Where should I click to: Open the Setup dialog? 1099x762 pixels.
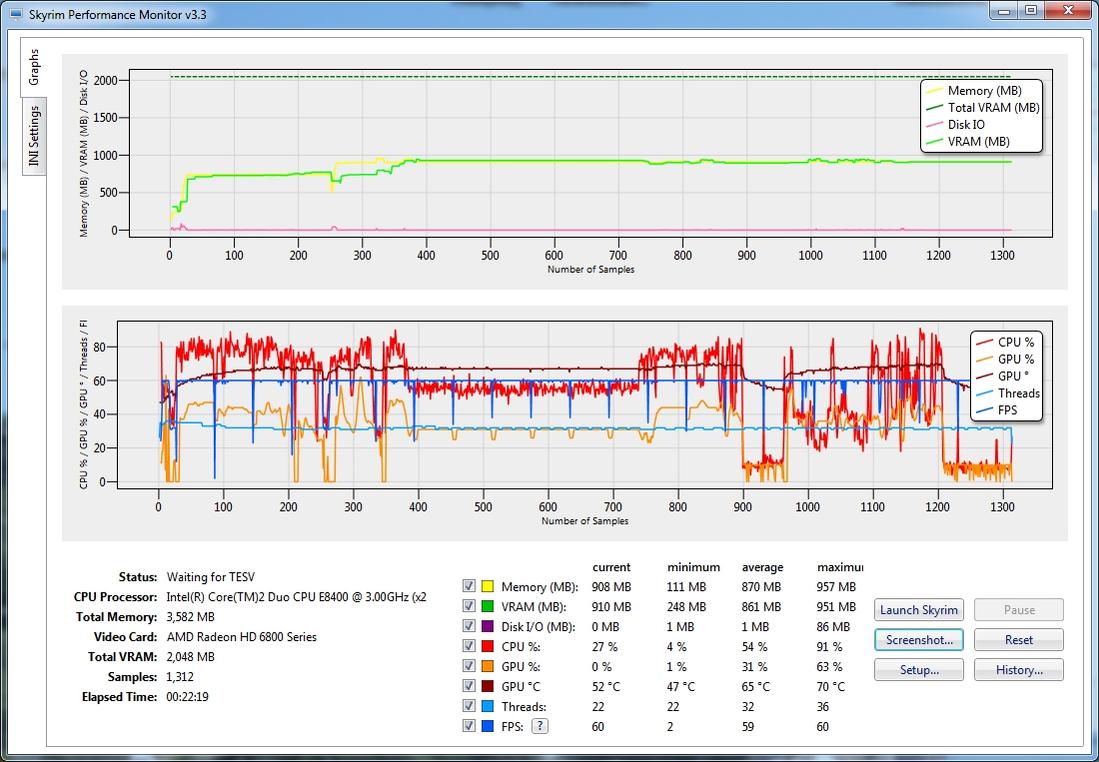pos(919,670)
